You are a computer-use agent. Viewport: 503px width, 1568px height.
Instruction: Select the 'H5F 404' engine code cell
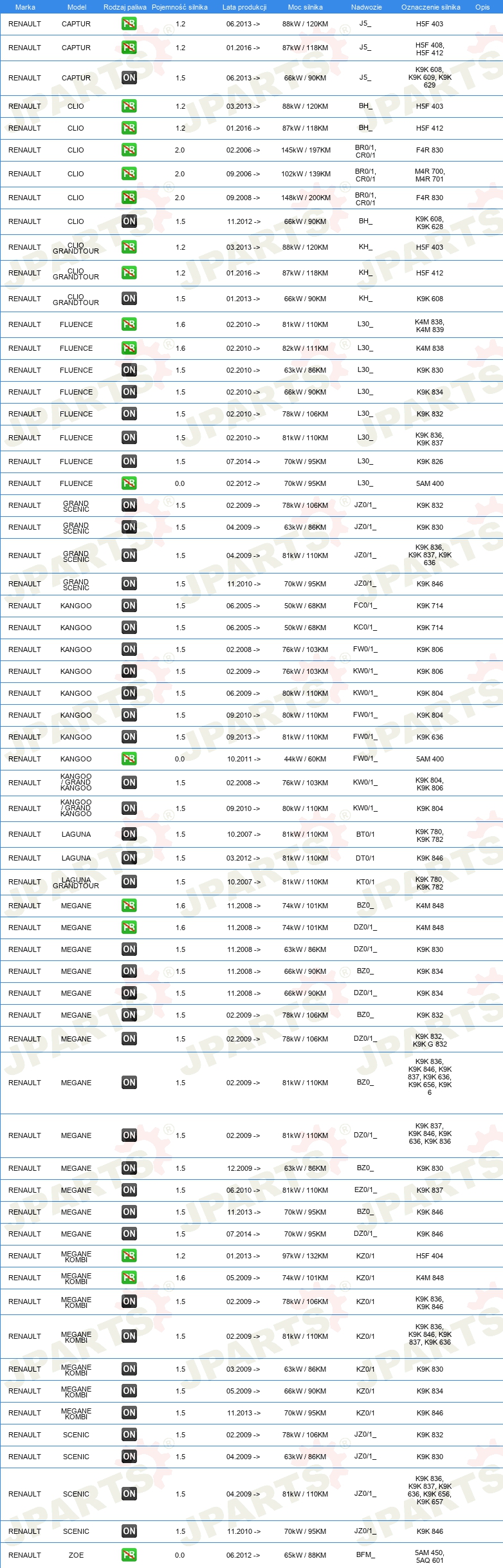430,1256
